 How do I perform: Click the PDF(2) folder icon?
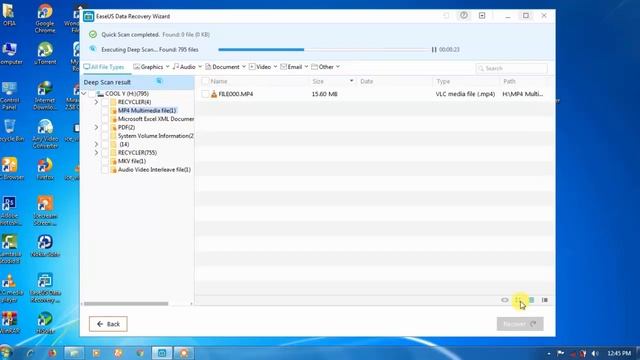pos(113,127)
